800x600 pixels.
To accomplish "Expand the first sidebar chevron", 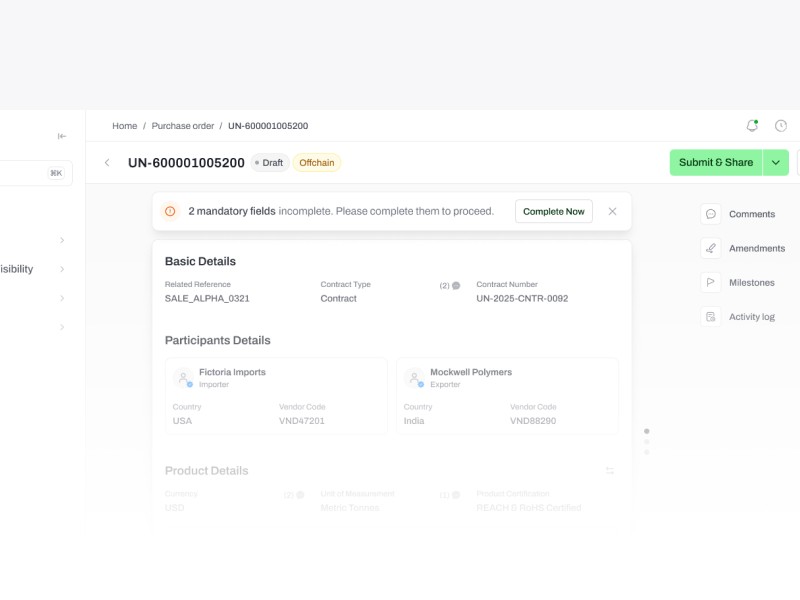I will coord(62,240).
